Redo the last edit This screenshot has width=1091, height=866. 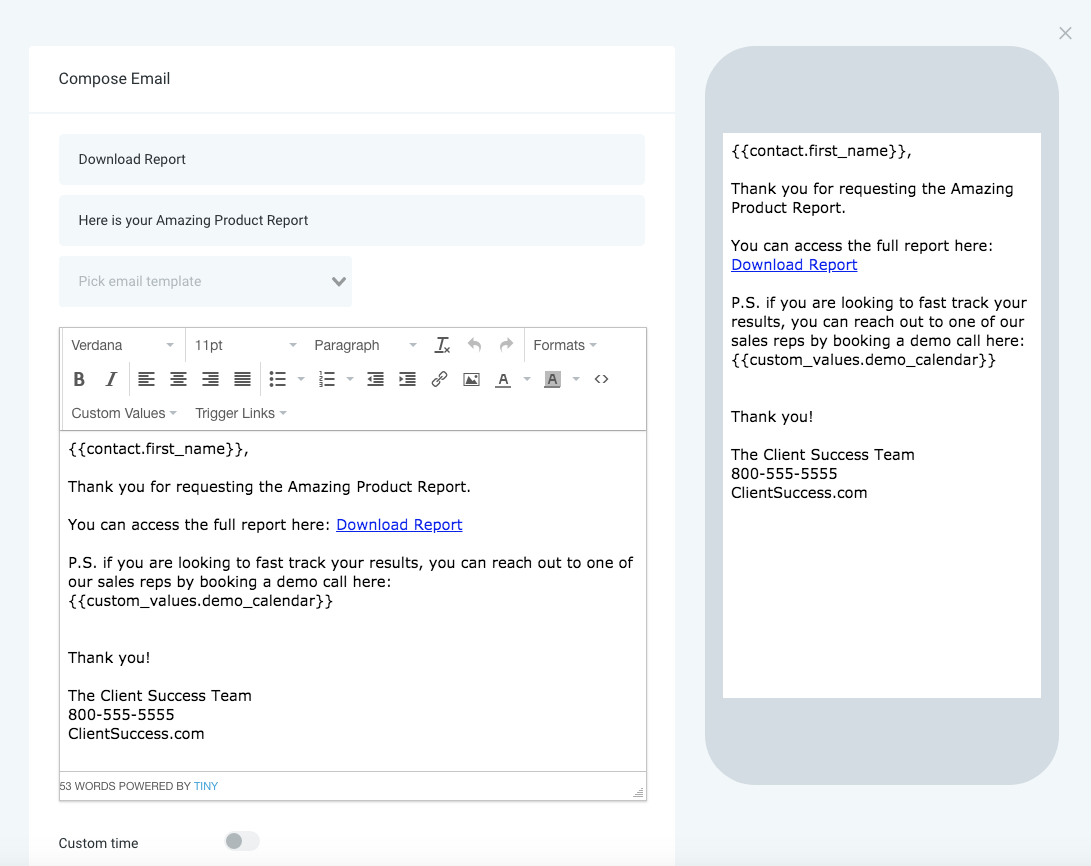coord(507,345)
